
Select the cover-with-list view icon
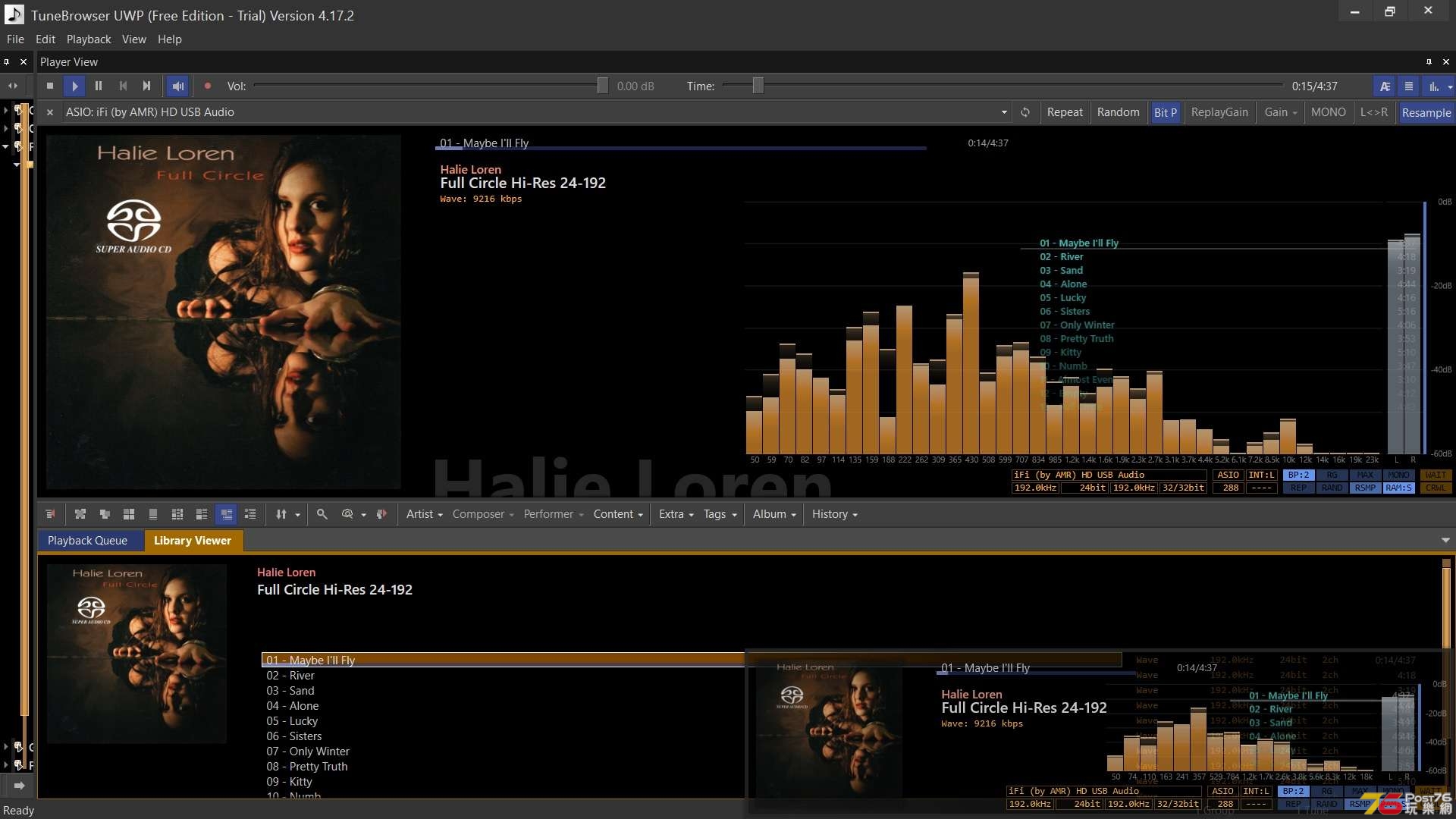click(x=202, y=514)
